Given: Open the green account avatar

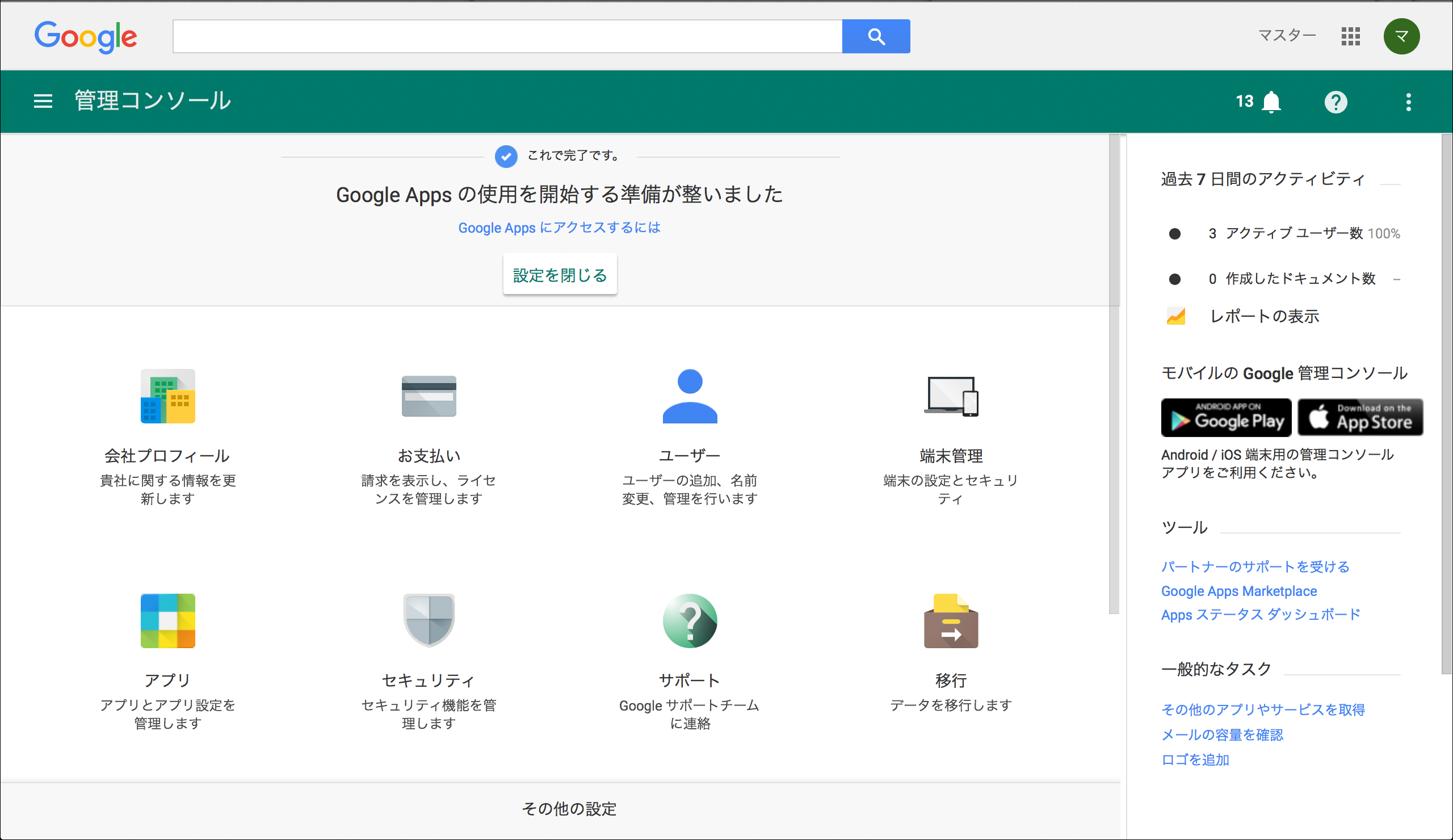Looking at the screenshot, I should [x=1401, y=36].
